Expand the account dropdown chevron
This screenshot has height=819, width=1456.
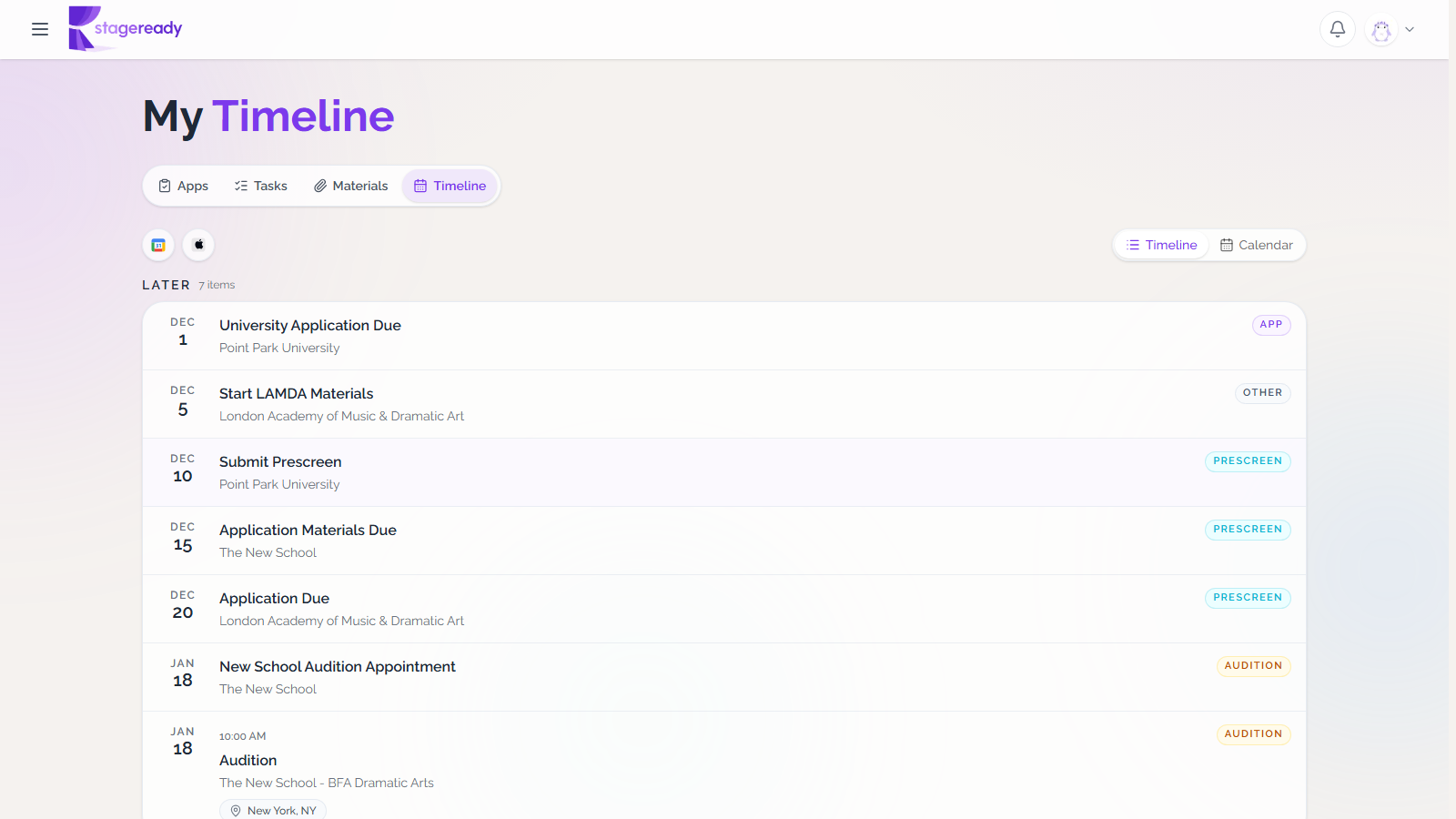pyautogui.click(x=1410, y=29)
